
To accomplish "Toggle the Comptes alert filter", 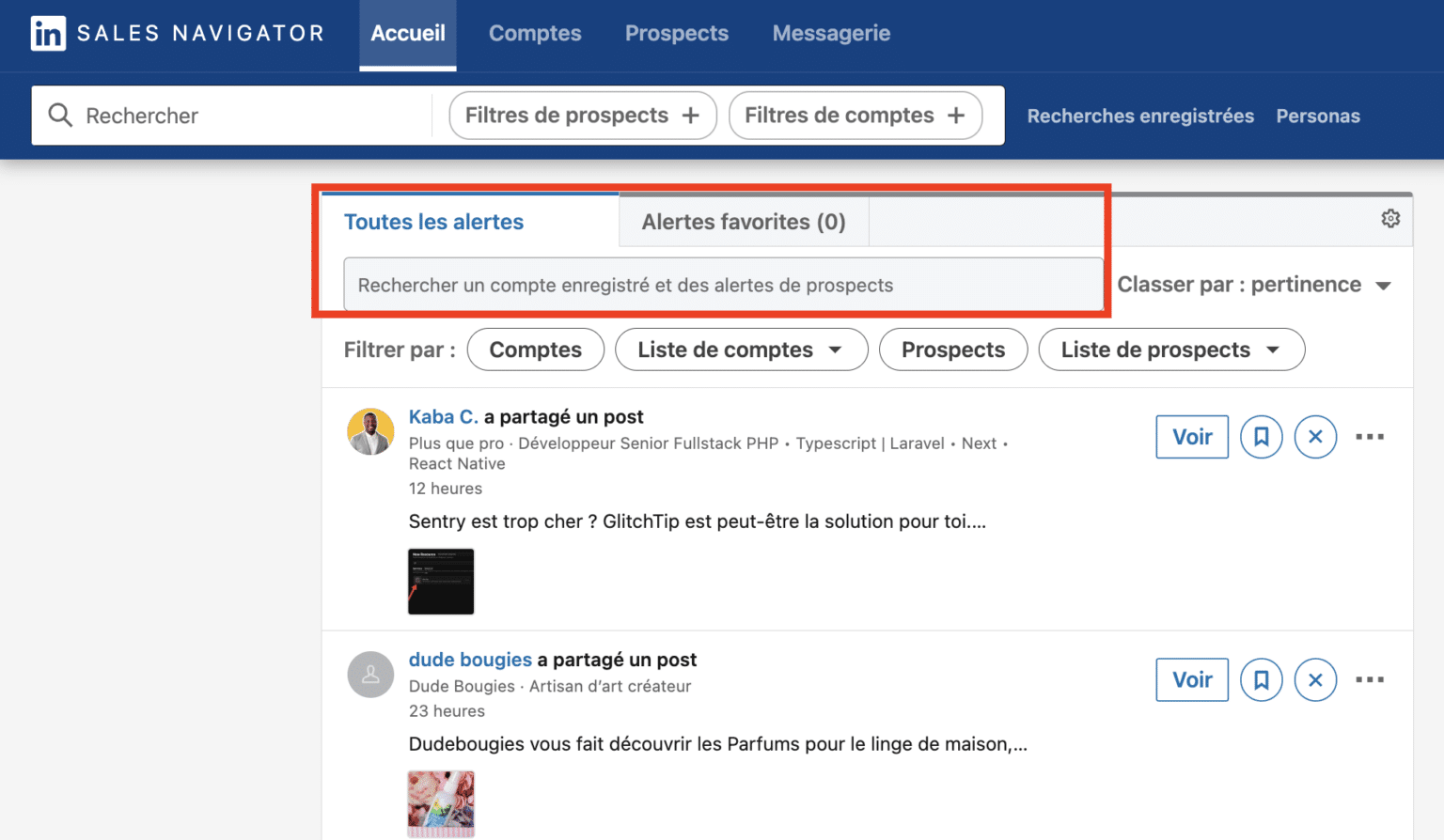I will (x=535, y=349).
